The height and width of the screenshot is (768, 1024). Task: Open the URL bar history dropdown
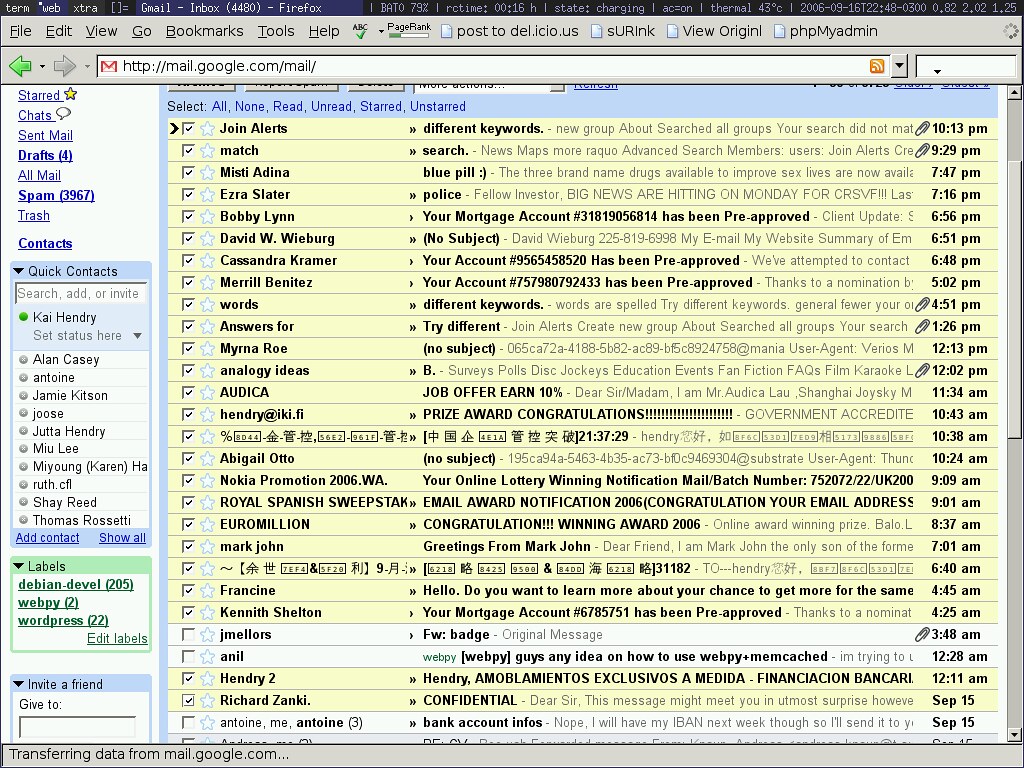[900, 65]
